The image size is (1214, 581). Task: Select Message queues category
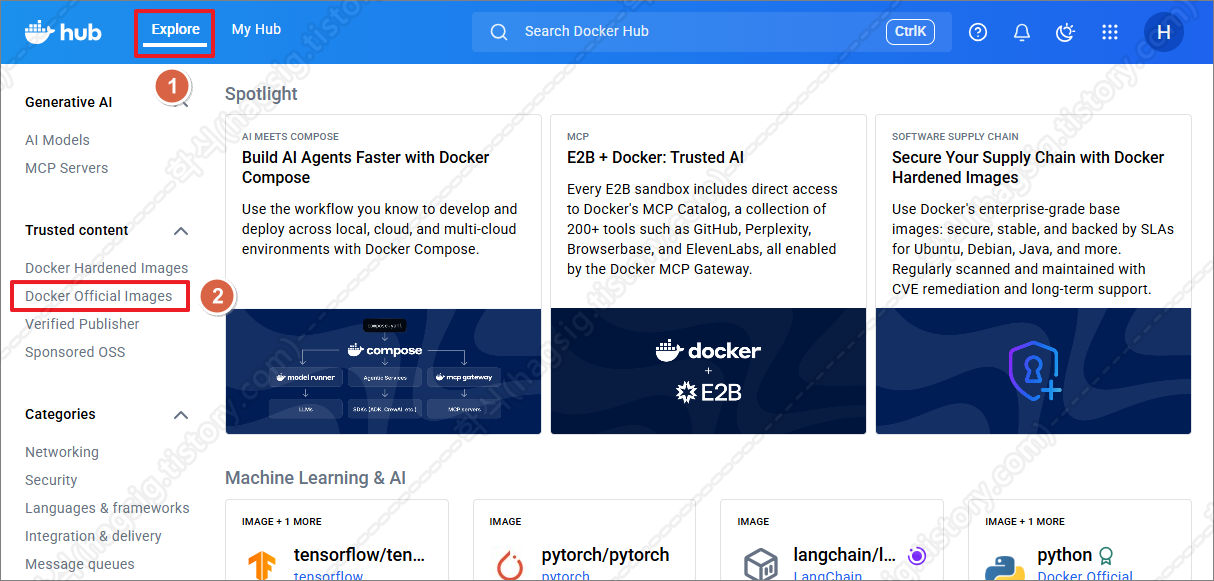tap(80, 564)
